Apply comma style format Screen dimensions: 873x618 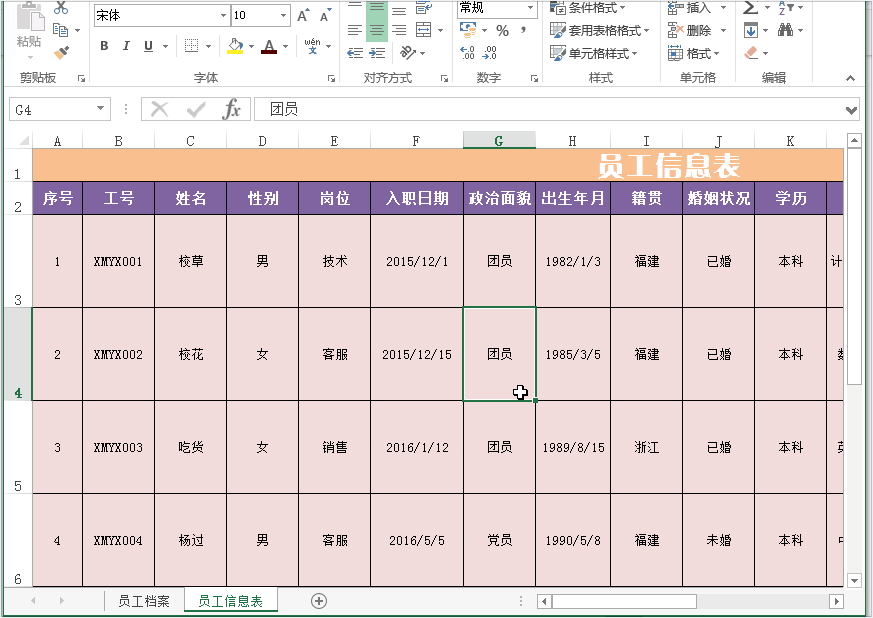point(523,30)
